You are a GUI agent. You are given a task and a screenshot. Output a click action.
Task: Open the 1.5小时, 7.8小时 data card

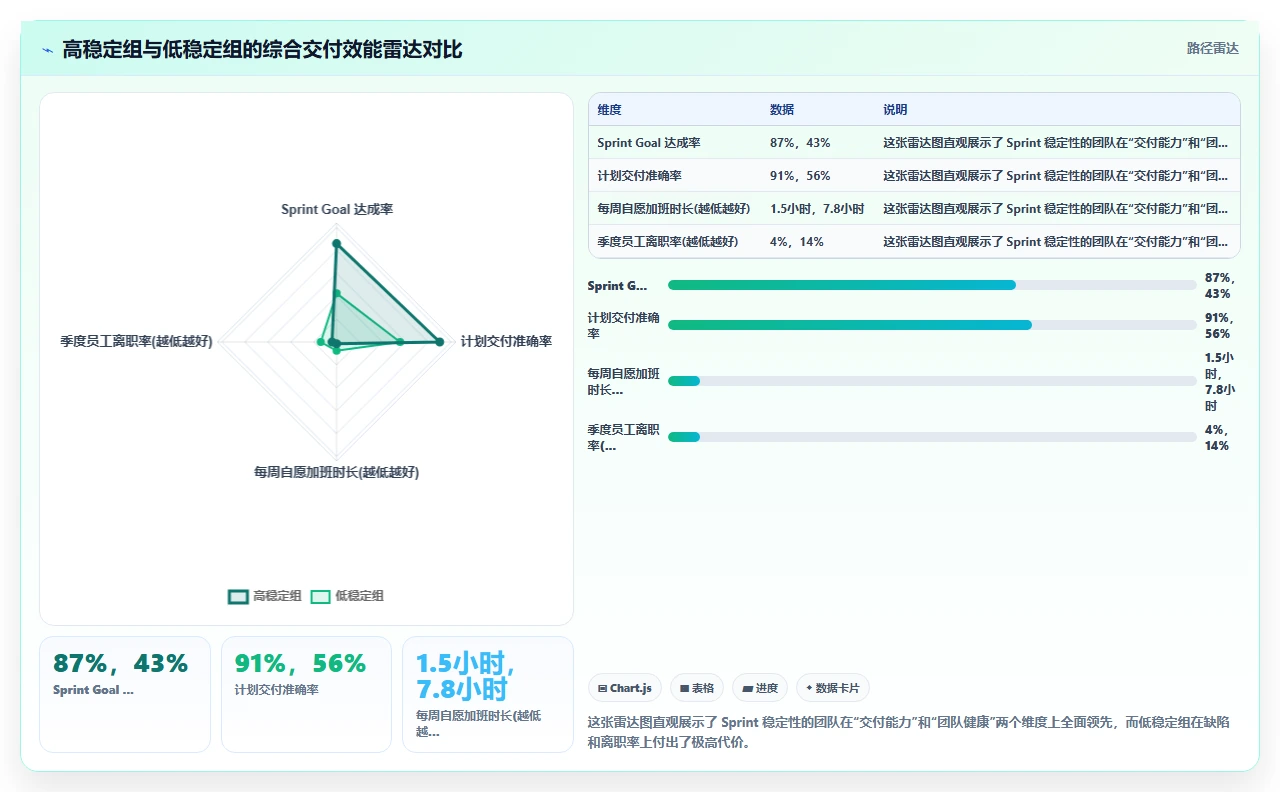(x=488, y=694)
